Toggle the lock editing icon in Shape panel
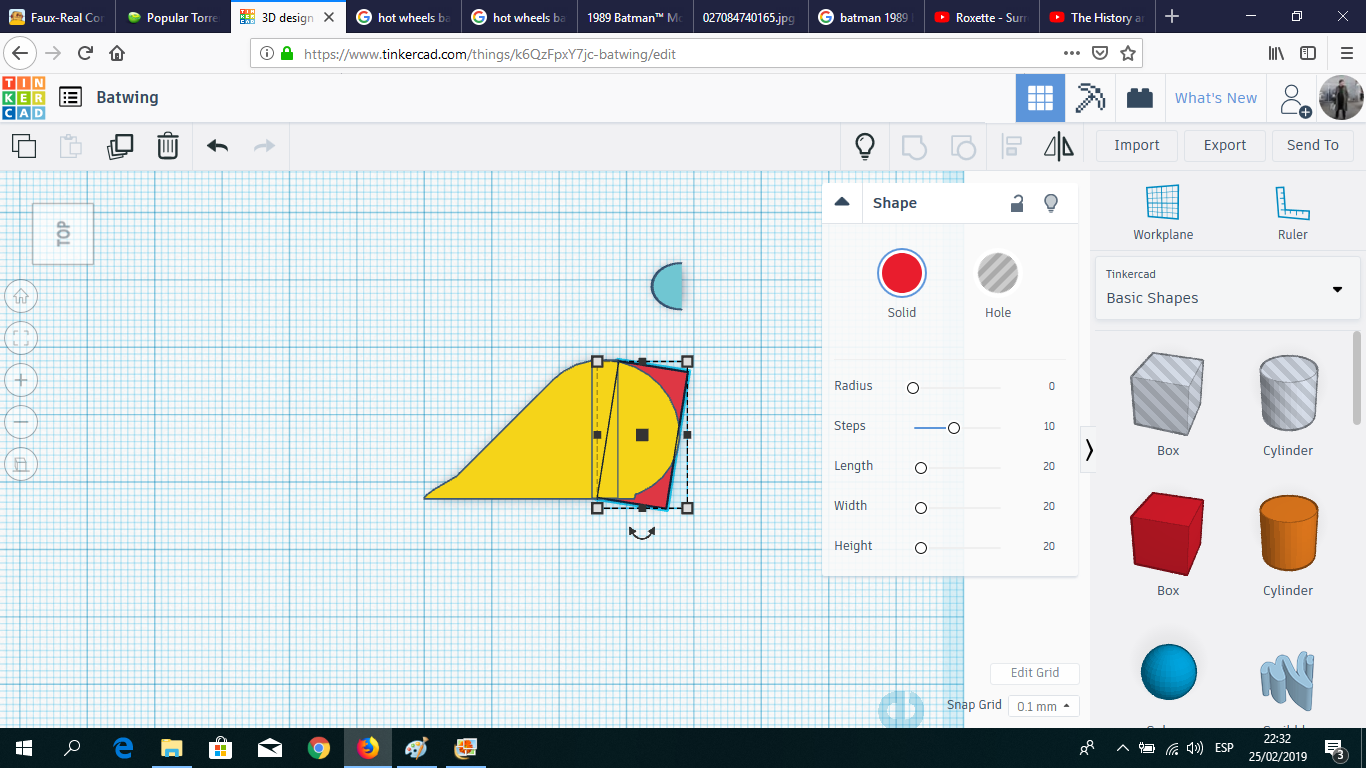1366x768 pixels. click(x=1017, y=203)
